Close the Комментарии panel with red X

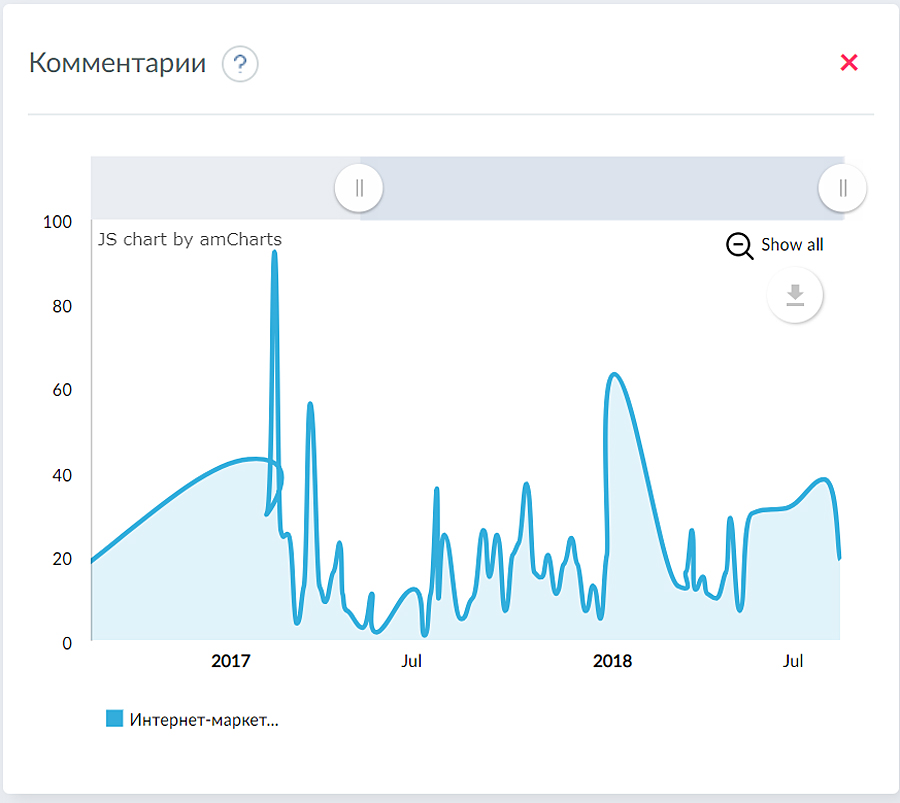[849, 63]
